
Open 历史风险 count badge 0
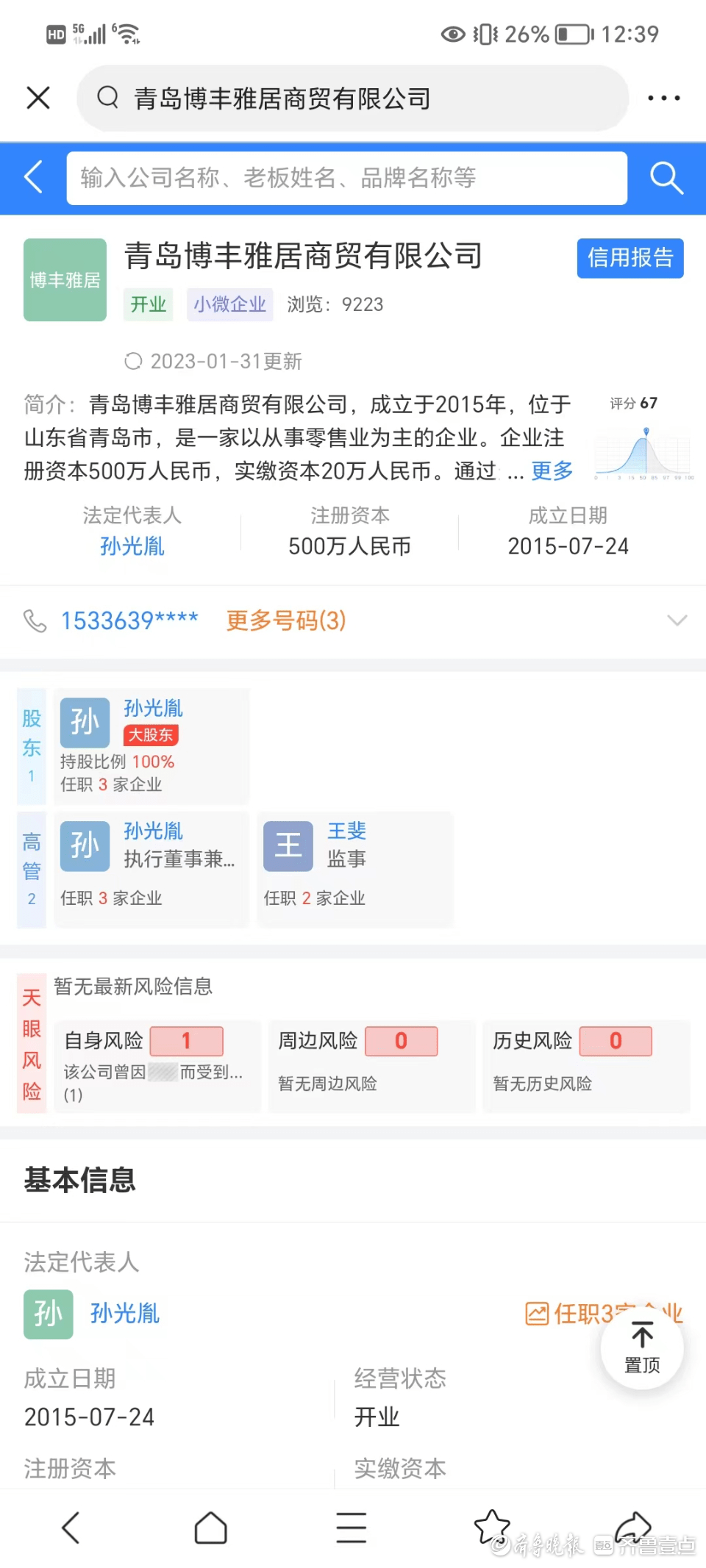click(616, 1041)
